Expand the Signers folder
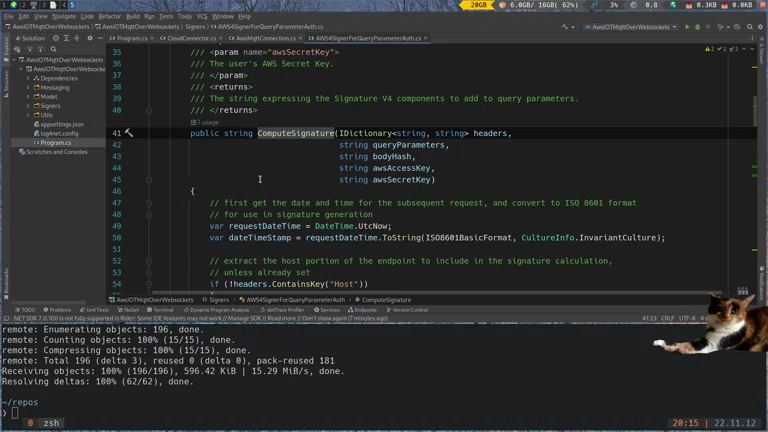The image size is (768, 432). tap(28, 106)
